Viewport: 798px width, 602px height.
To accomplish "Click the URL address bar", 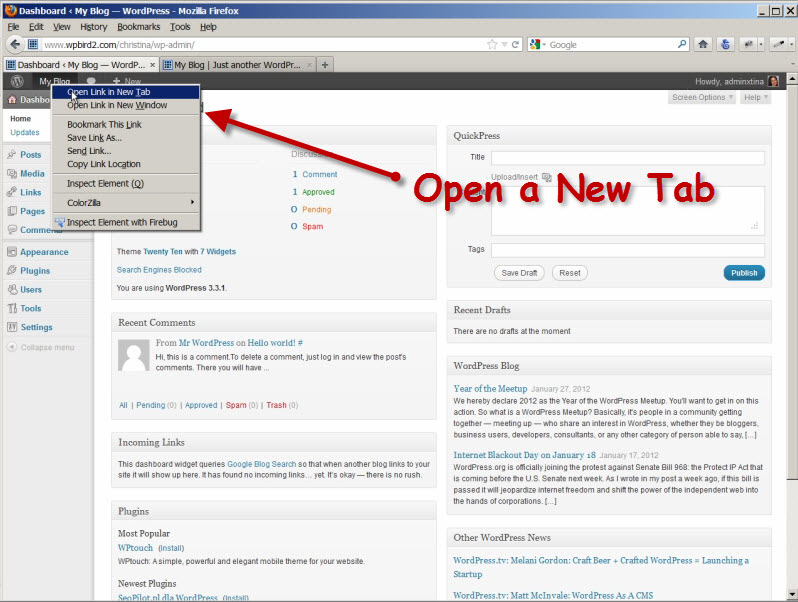I will 262,45.
